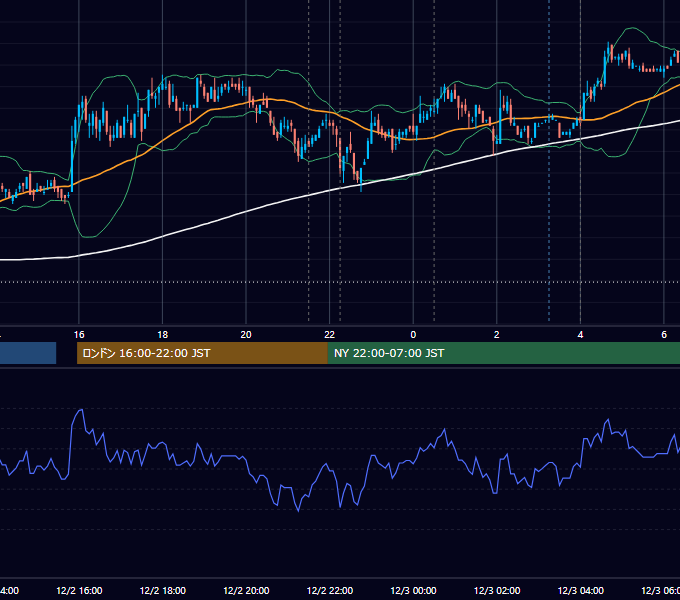Click the hour label 16 on the upper axis
680x600 pixels.
pos(79,334)
